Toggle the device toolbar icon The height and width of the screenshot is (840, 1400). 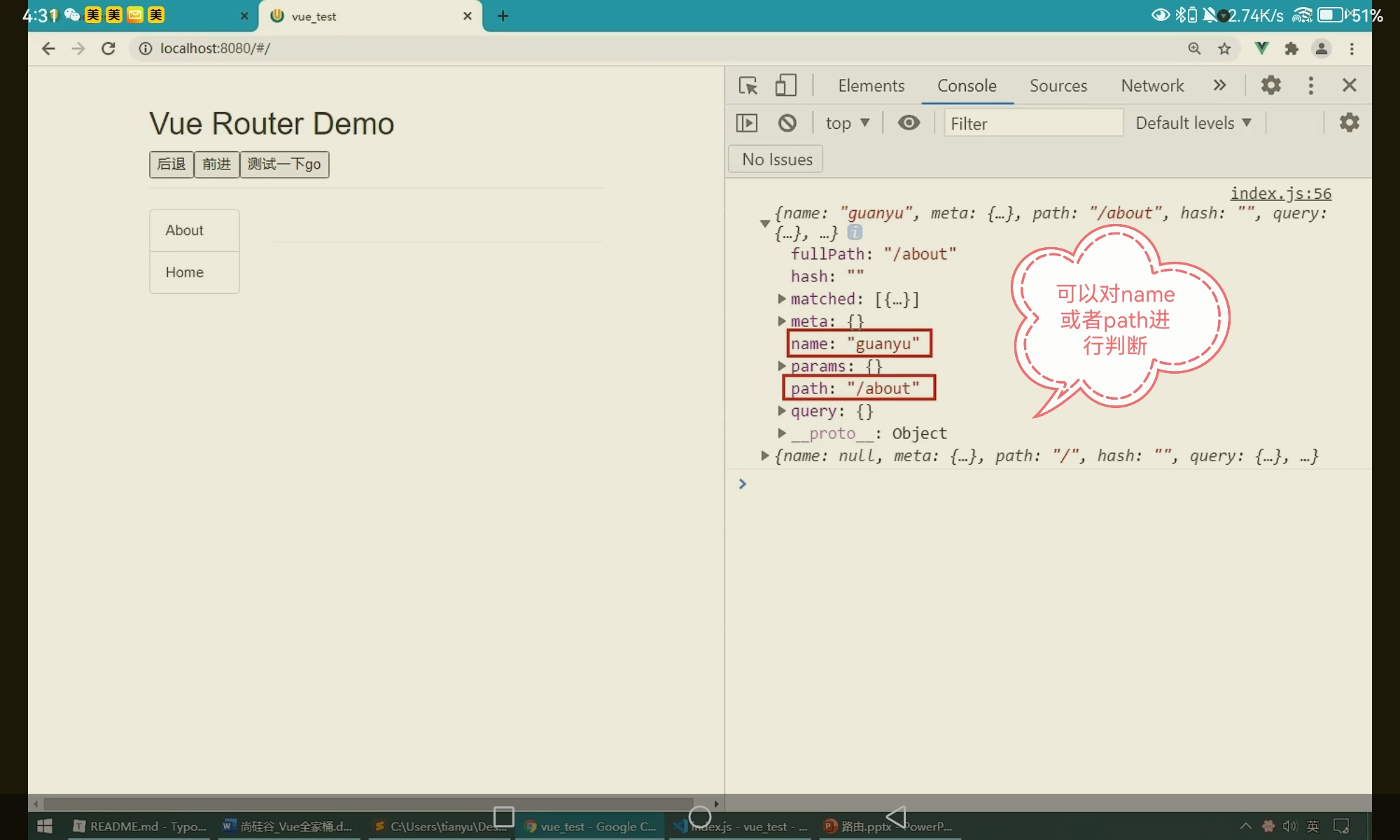click(x=785, y=85)
